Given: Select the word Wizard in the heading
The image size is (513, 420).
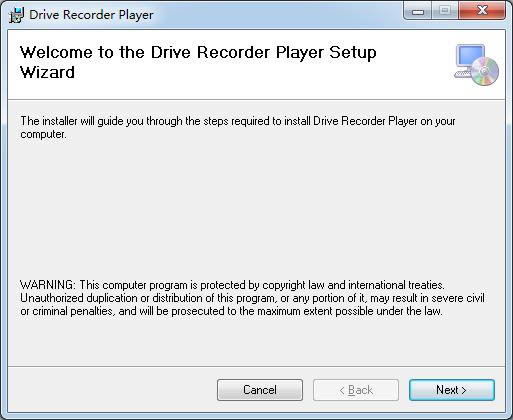Looking at the screenshot, I should tap(47, 73).
